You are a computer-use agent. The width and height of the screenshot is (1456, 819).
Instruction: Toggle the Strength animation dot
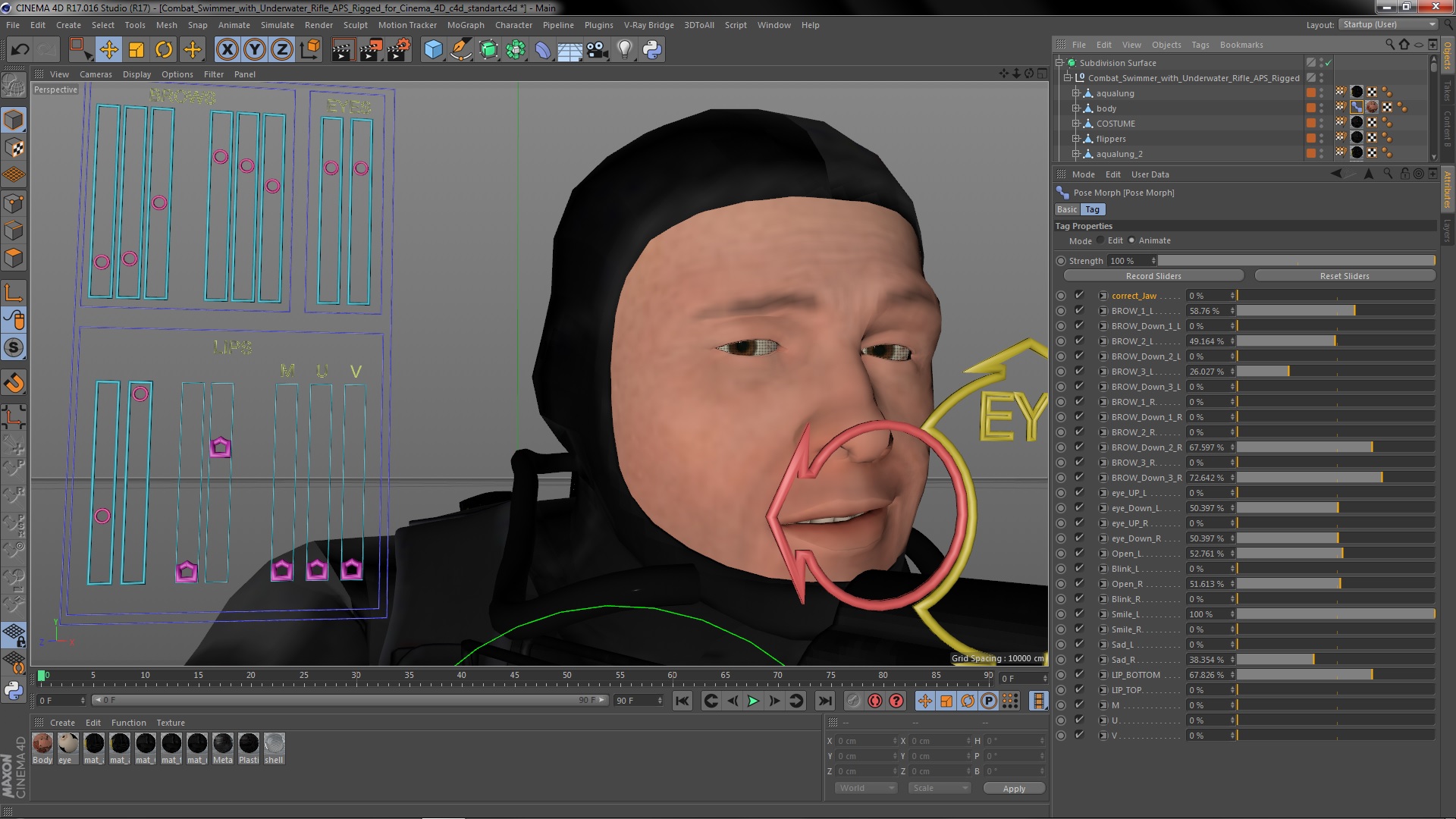(x=1061, y=261)
